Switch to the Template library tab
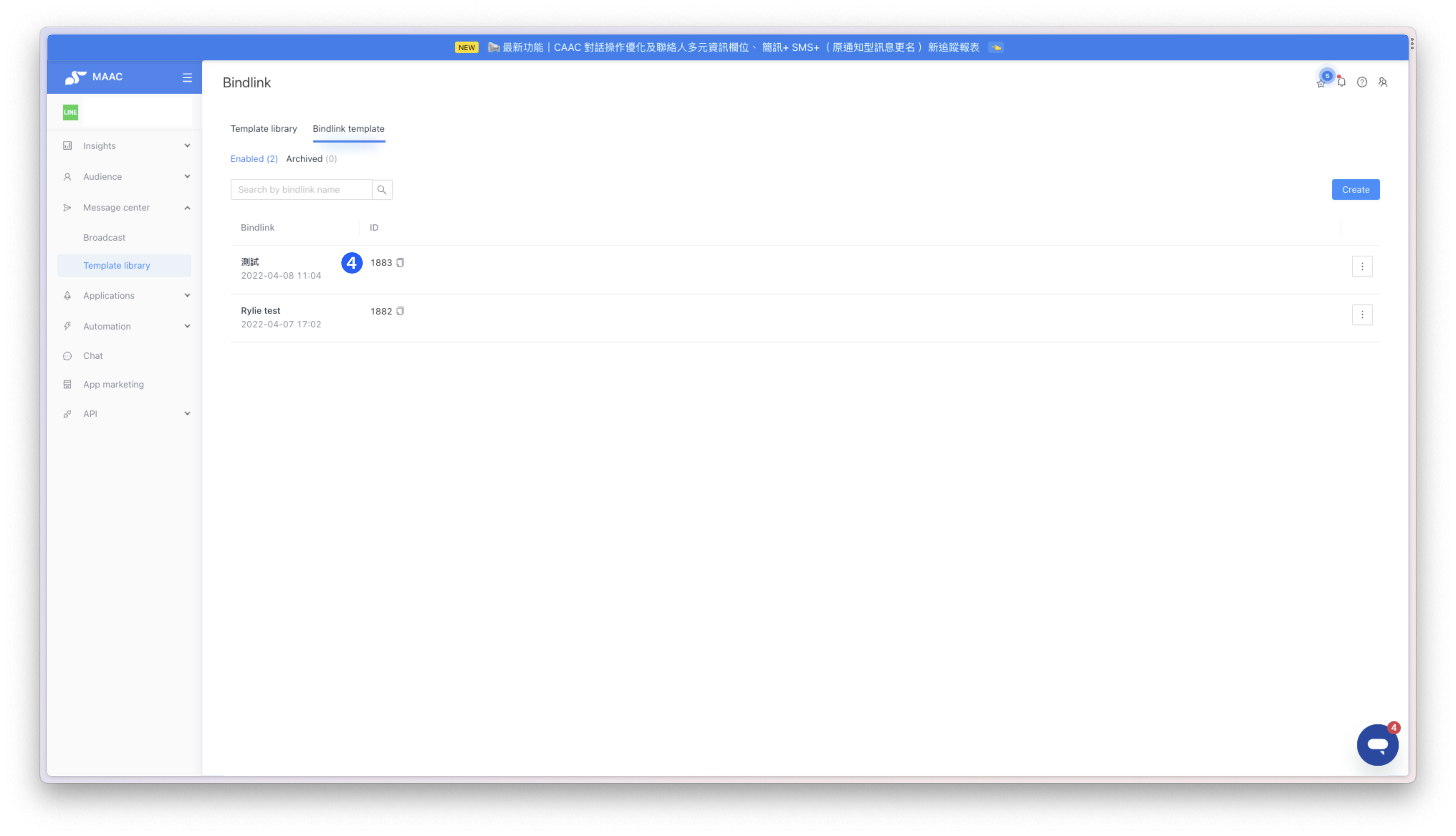Screen dimensions: 1456x836 click(264, 129)
